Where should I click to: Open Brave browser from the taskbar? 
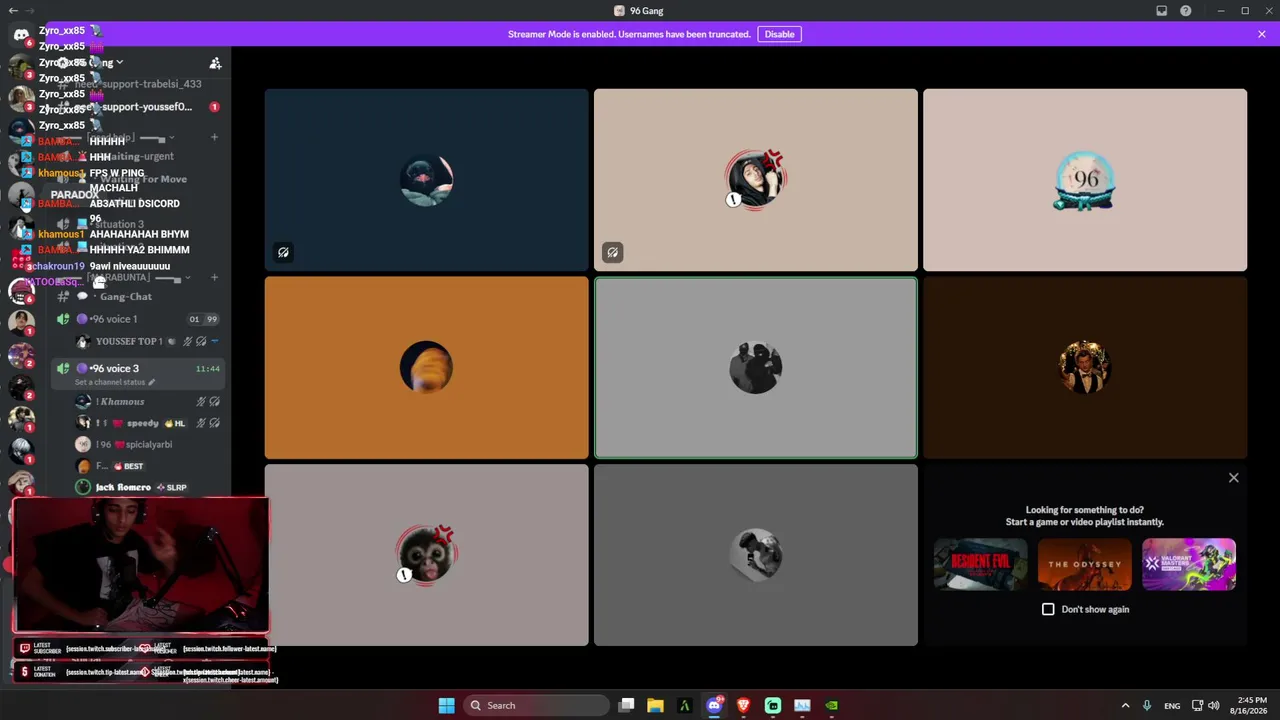tap(743, 705)
